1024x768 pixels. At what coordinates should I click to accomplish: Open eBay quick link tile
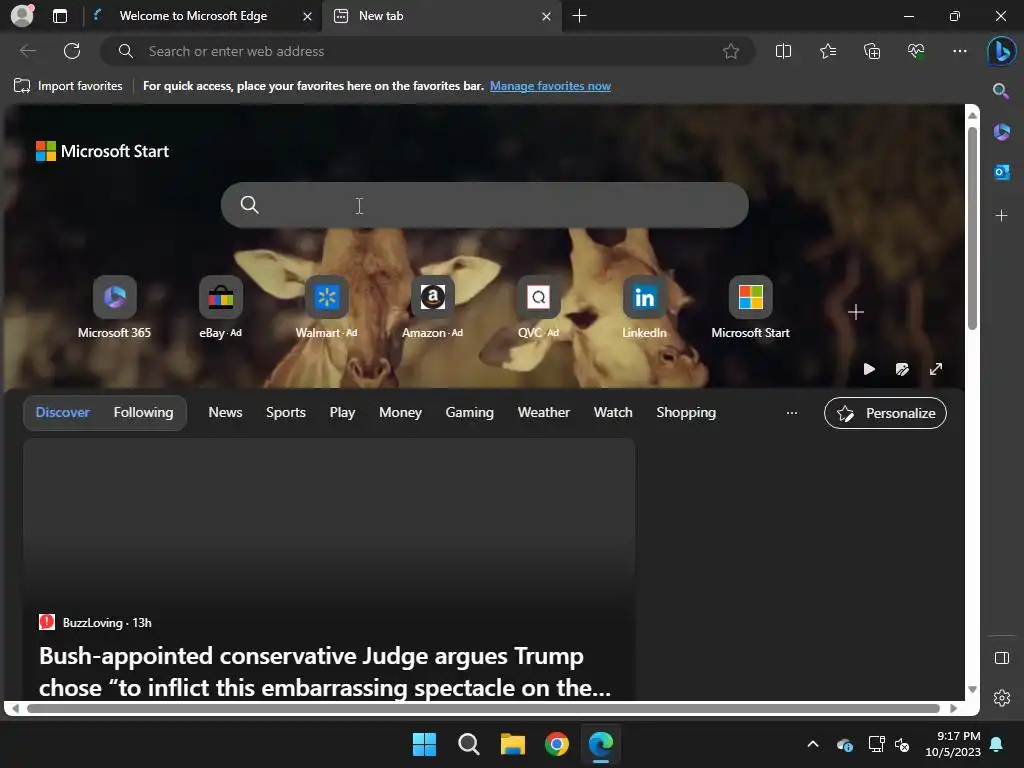pyautogui.click(x=221, y=308)
